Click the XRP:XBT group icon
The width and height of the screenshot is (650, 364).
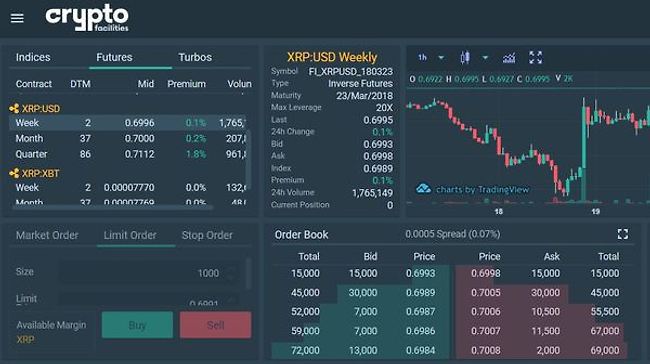coord(14,173)
